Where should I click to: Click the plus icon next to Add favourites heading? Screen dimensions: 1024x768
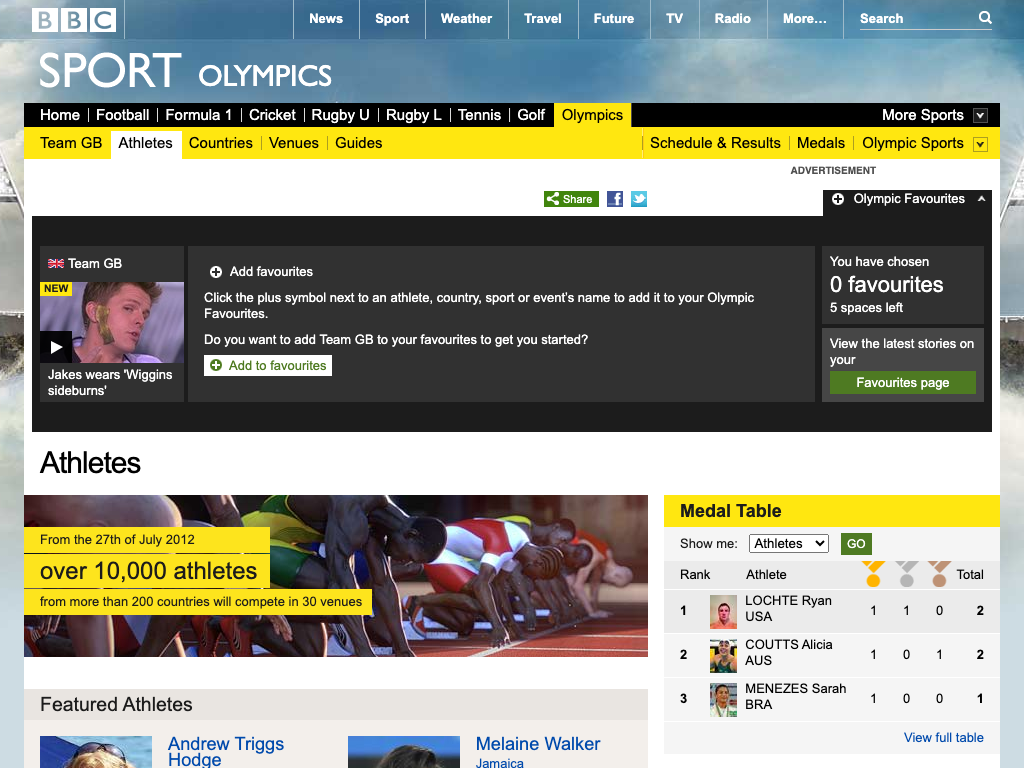(x=216, y=272)
